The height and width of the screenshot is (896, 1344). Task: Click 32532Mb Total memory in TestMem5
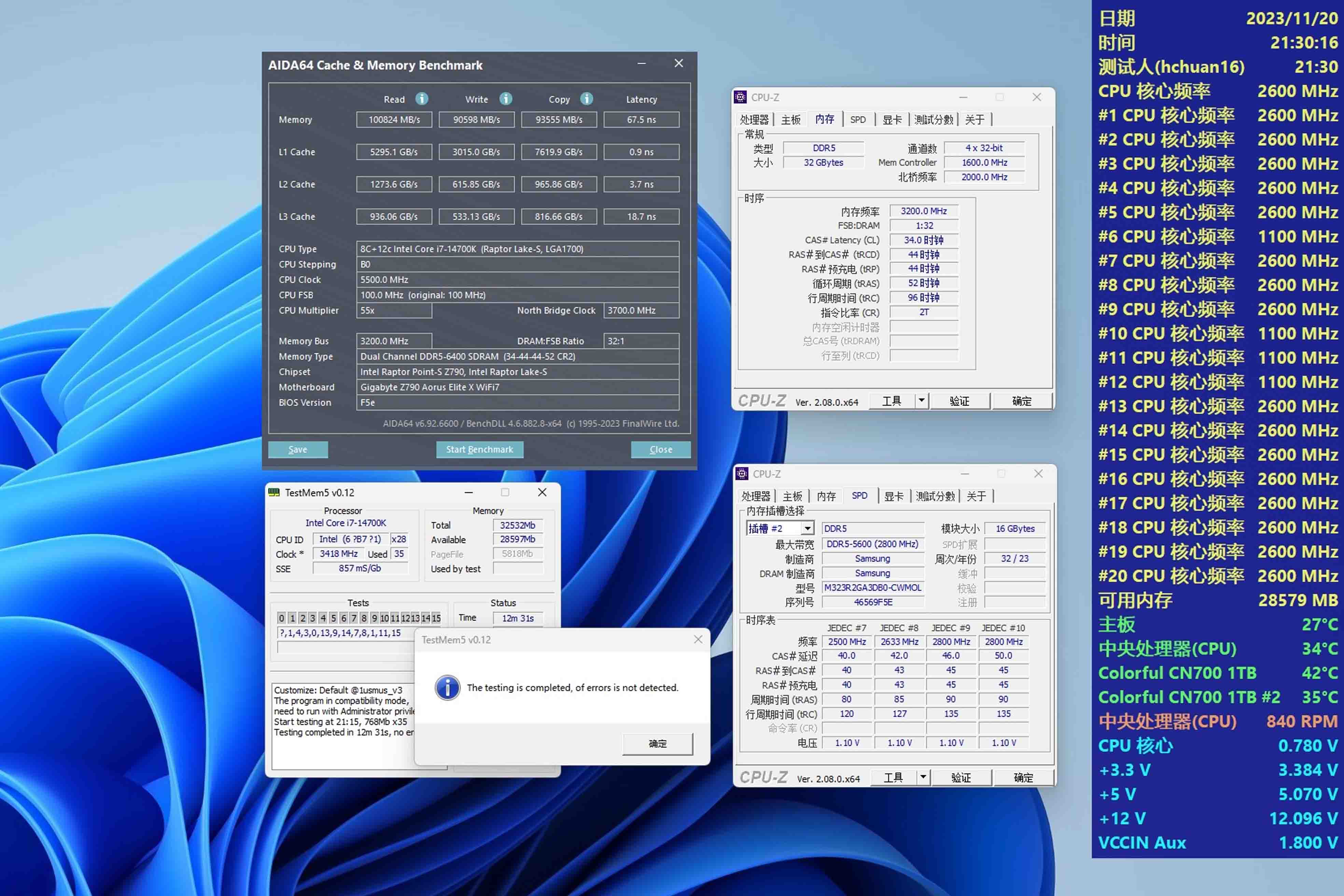click(518, 525)
